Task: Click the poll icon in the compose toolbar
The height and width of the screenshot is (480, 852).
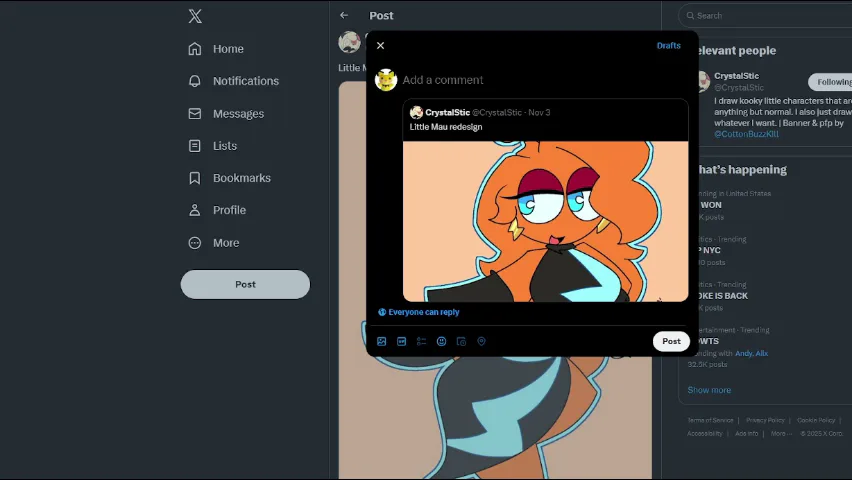Action: [421, 341]
